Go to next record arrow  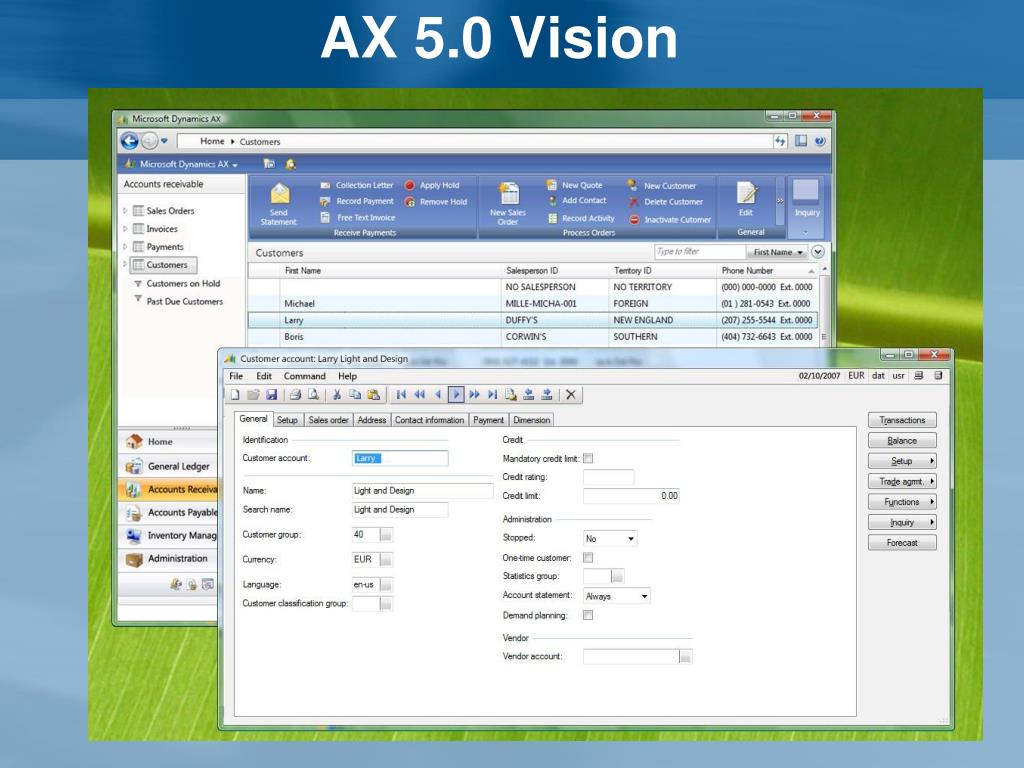click(x=456, y=394)
